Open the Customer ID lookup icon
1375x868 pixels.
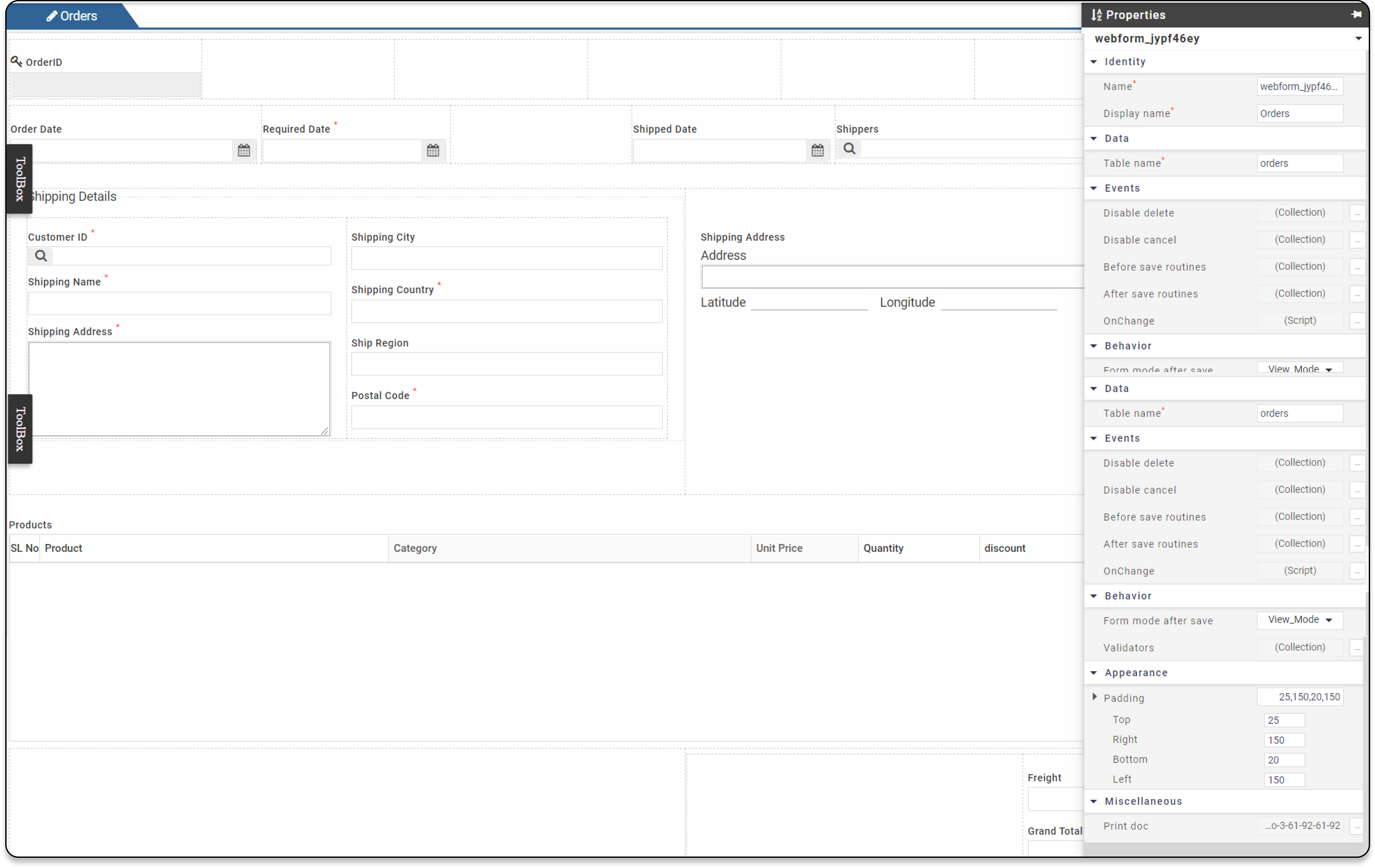(40, 256)
